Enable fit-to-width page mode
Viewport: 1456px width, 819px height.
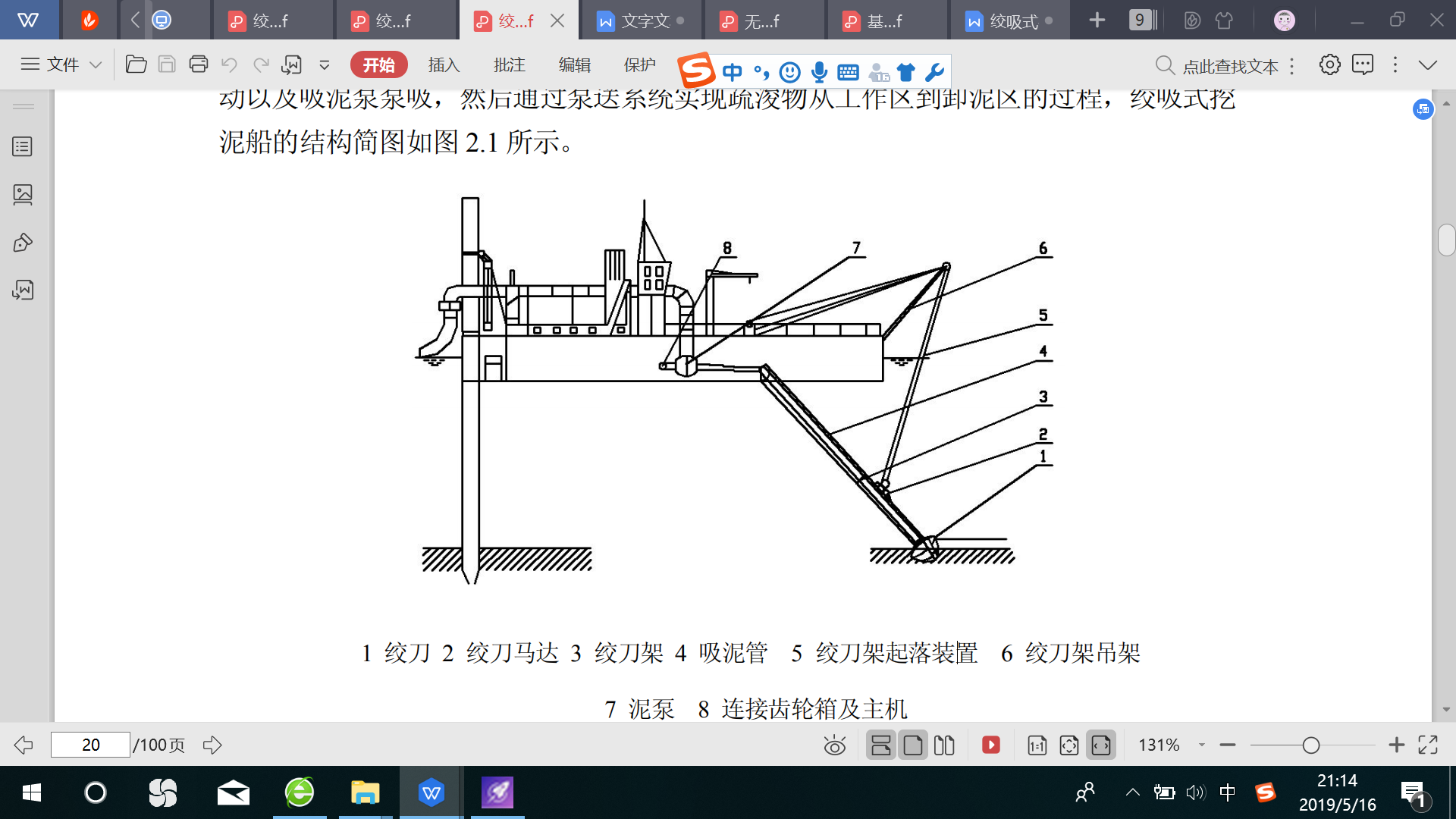point(1101,745)
